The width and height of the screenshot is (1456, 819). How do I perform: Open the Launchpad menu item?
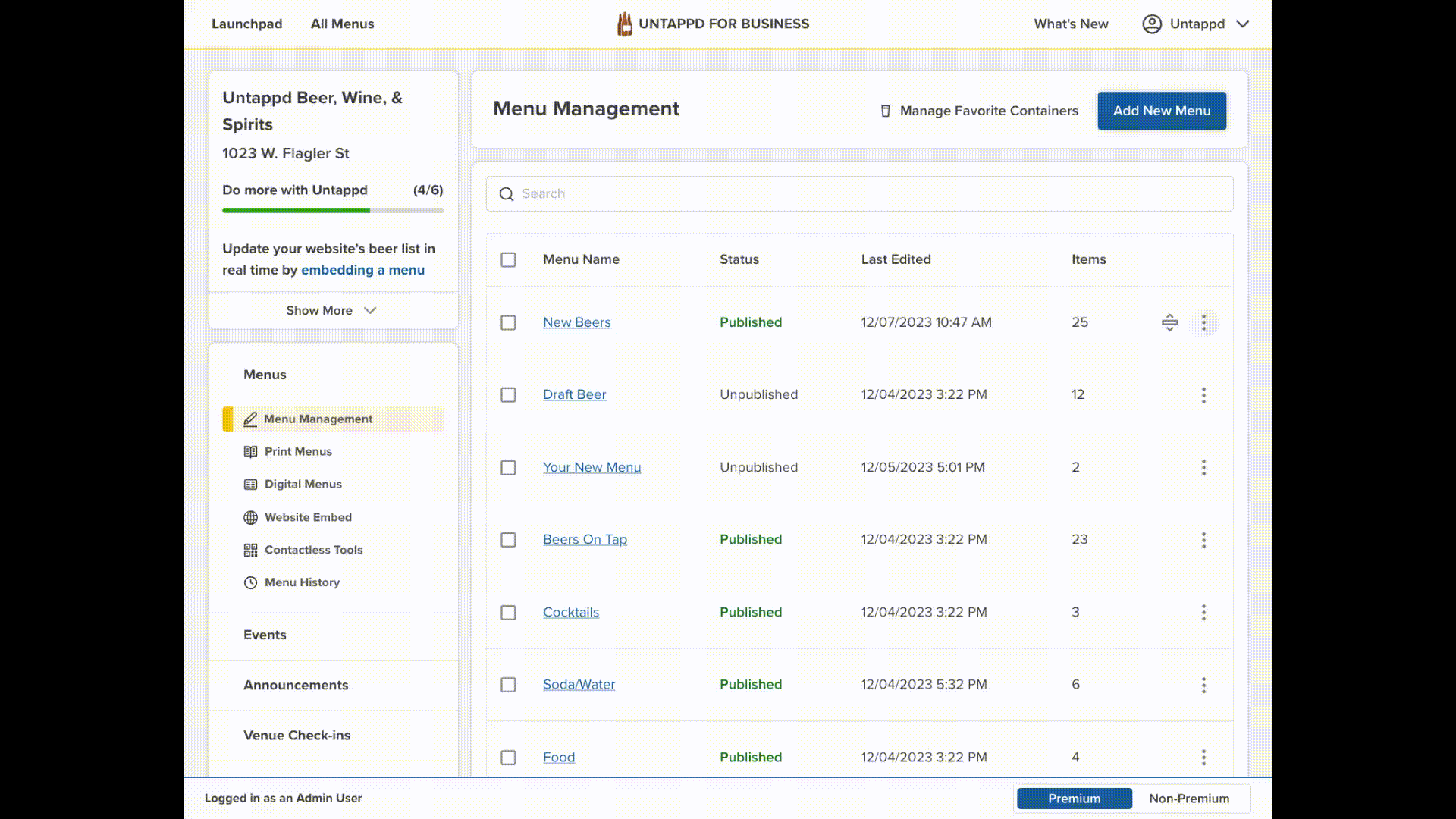[246, 24]
